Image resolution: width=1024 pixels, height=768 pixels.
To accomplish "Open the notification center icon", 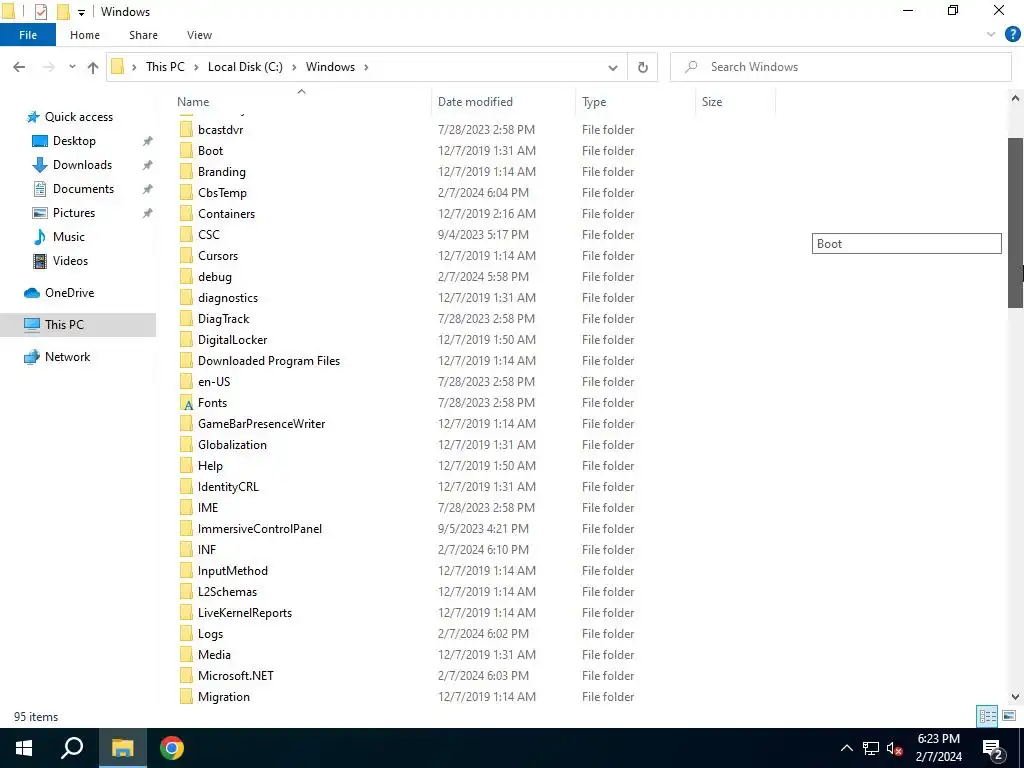I will (992, 749).
